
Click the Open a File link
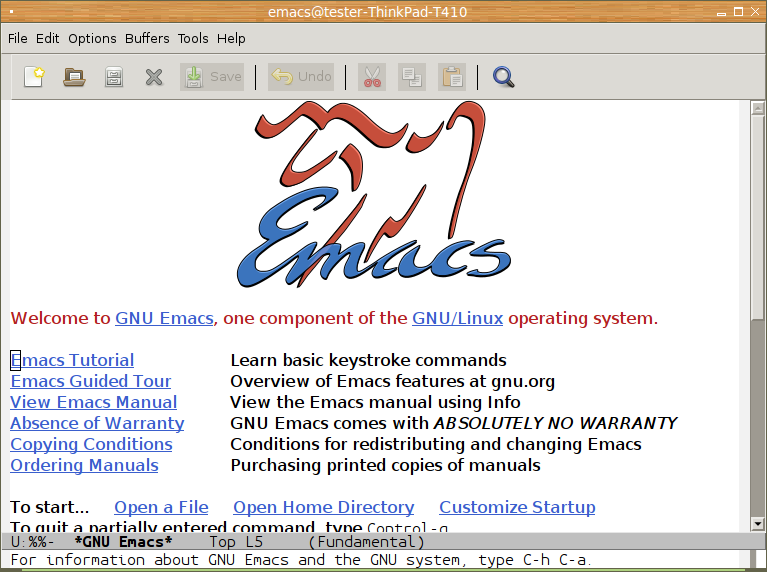pyautogui.click(x=161, y=508)
